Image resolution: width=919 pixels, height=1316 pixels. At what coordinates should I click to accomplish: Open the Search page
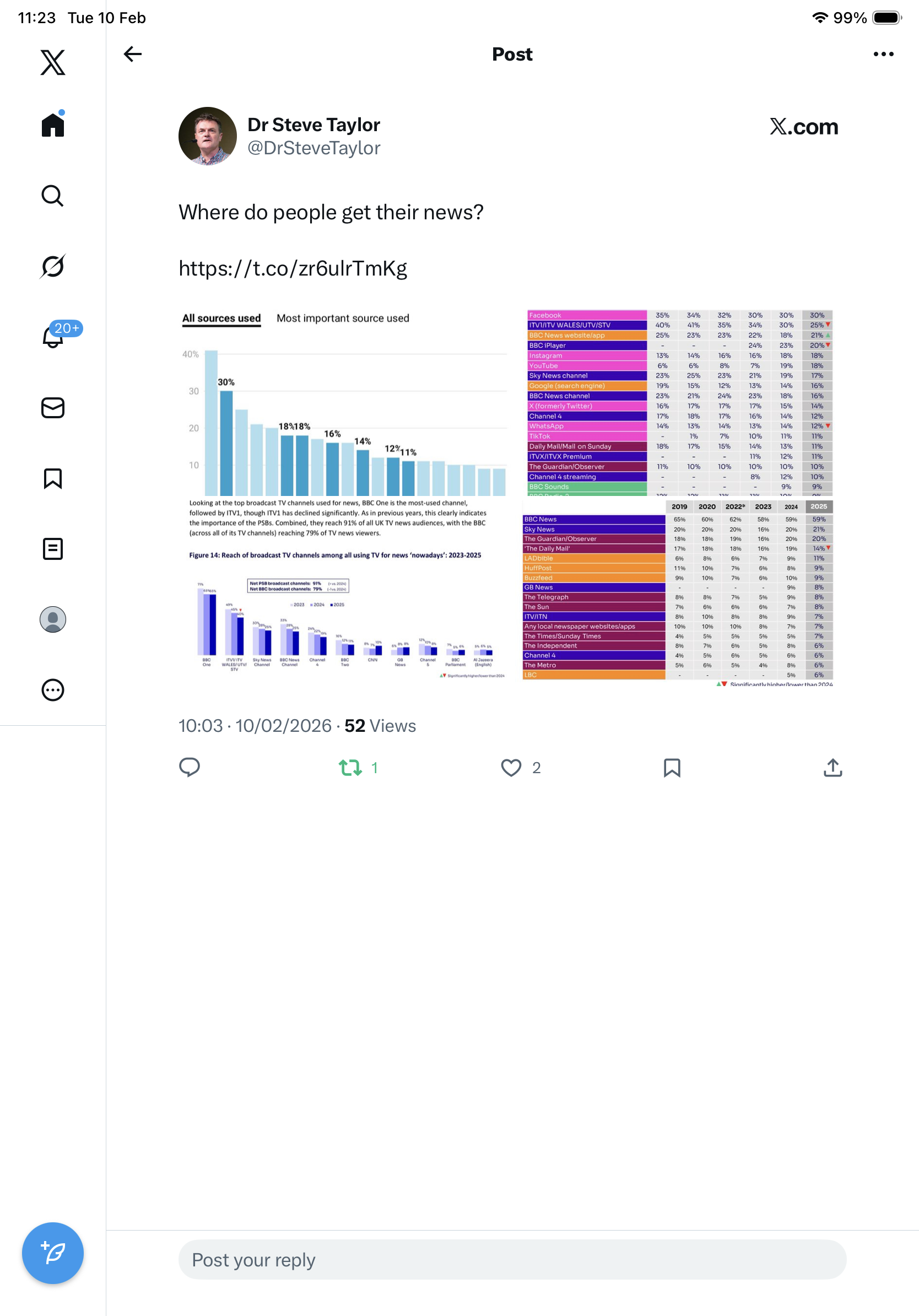click(x=53, y=196)
